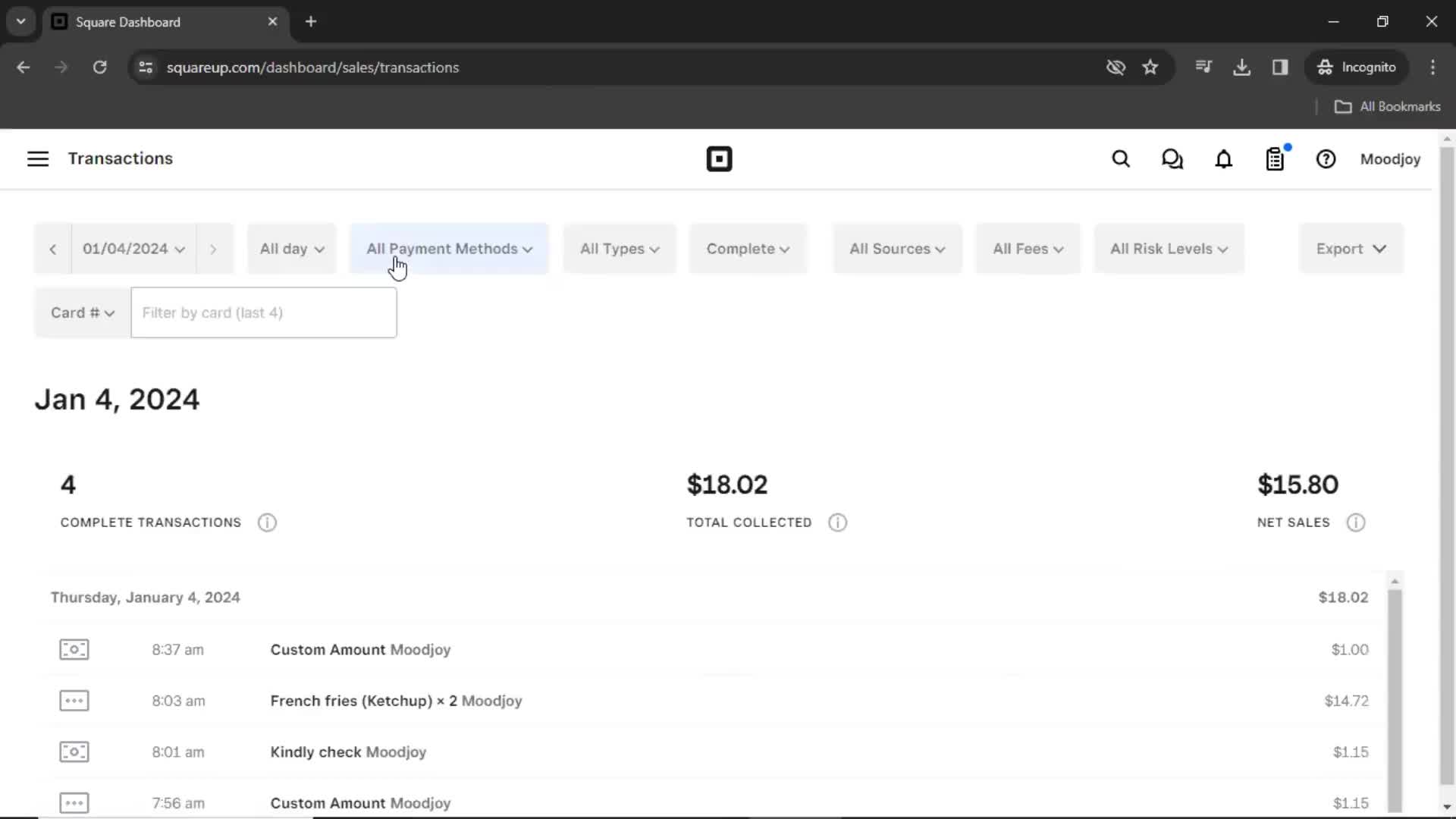Expand the All Payment Methods dropdown
The height and width of the screenshot is (819, 1456).
point(449,248)
